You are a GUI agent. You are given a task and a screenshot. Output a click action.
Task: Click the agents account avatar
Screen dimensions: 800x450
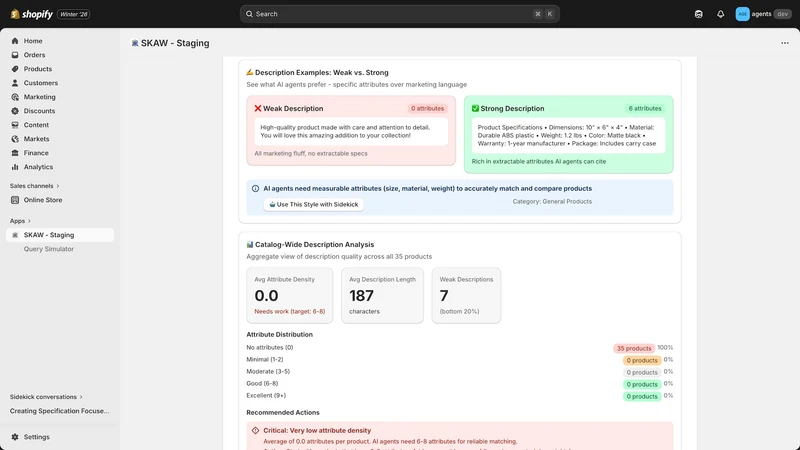point(742,14)
